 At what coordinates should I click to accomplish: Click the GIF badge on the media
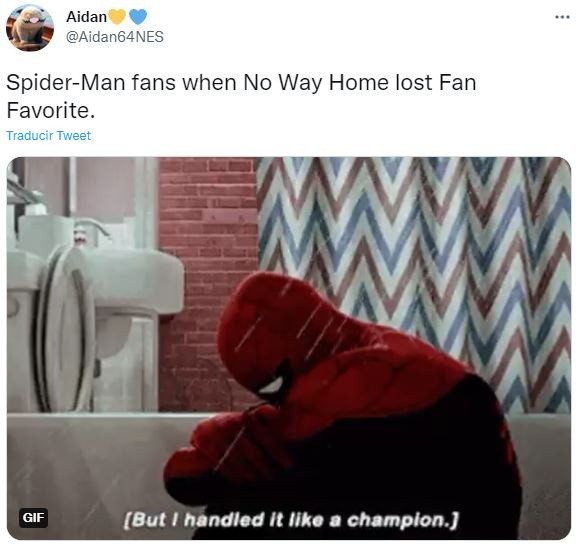[33, 518]
